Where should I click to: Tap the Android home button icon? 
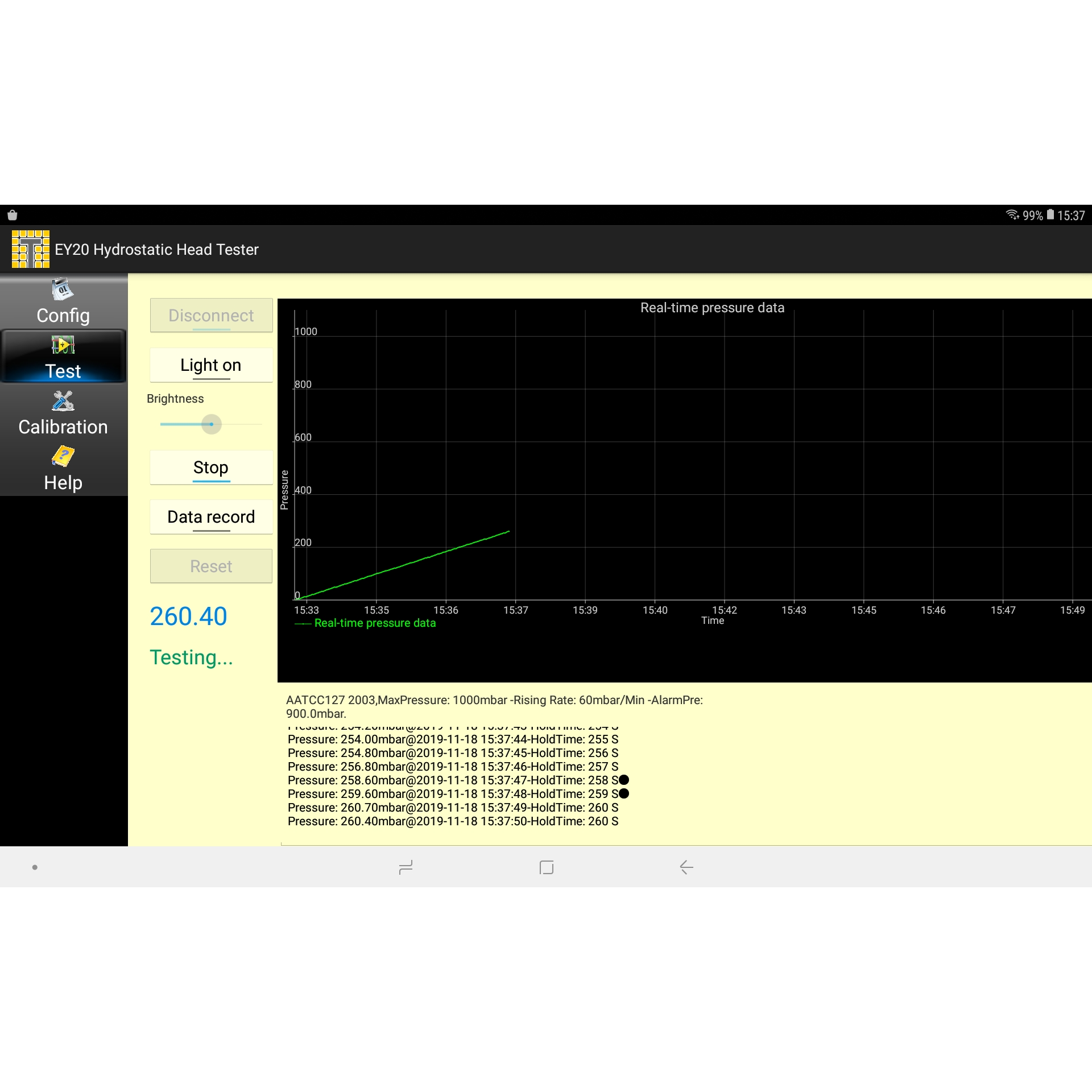546,867
